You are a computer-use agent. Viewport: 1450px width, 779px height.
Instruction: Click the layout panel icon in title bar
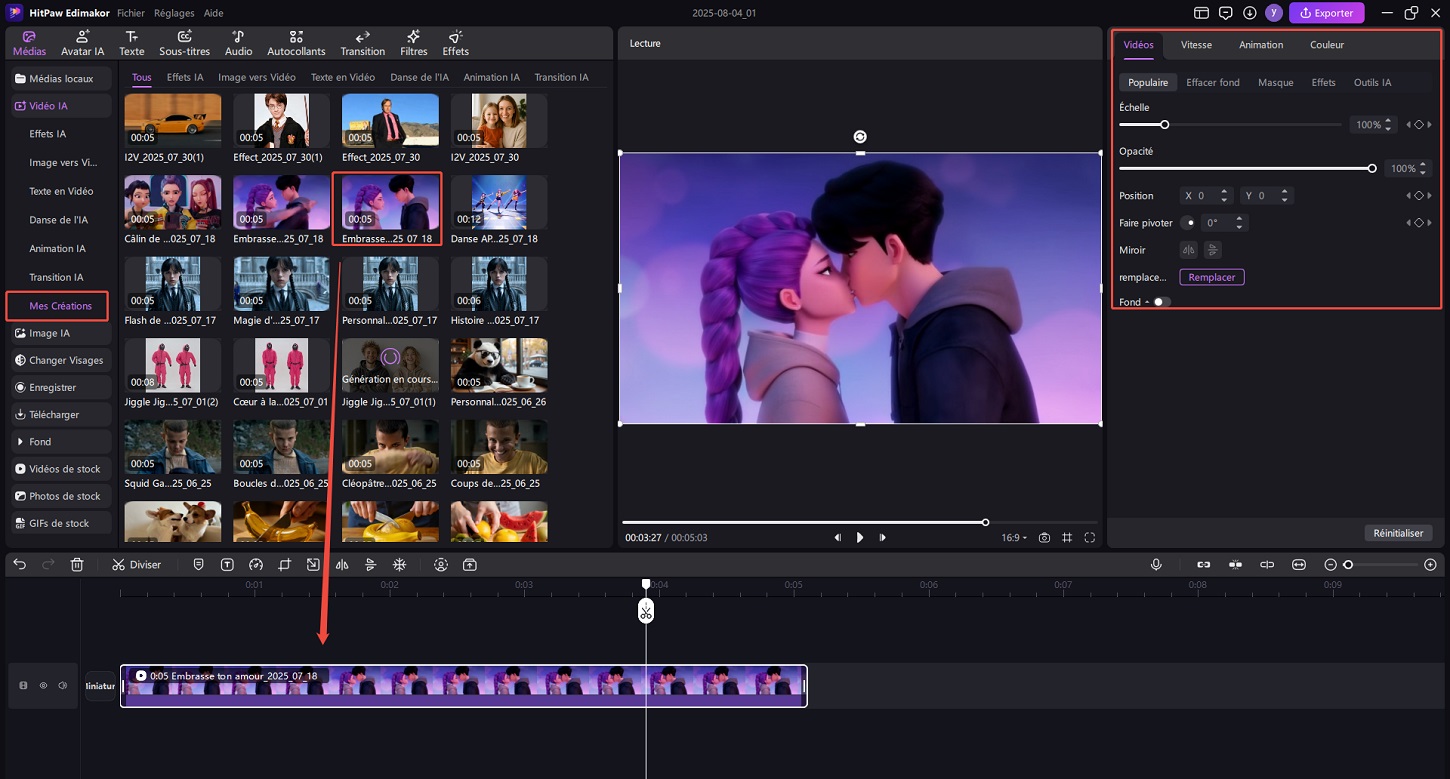pyautogui.click(x=1202, y=13)
